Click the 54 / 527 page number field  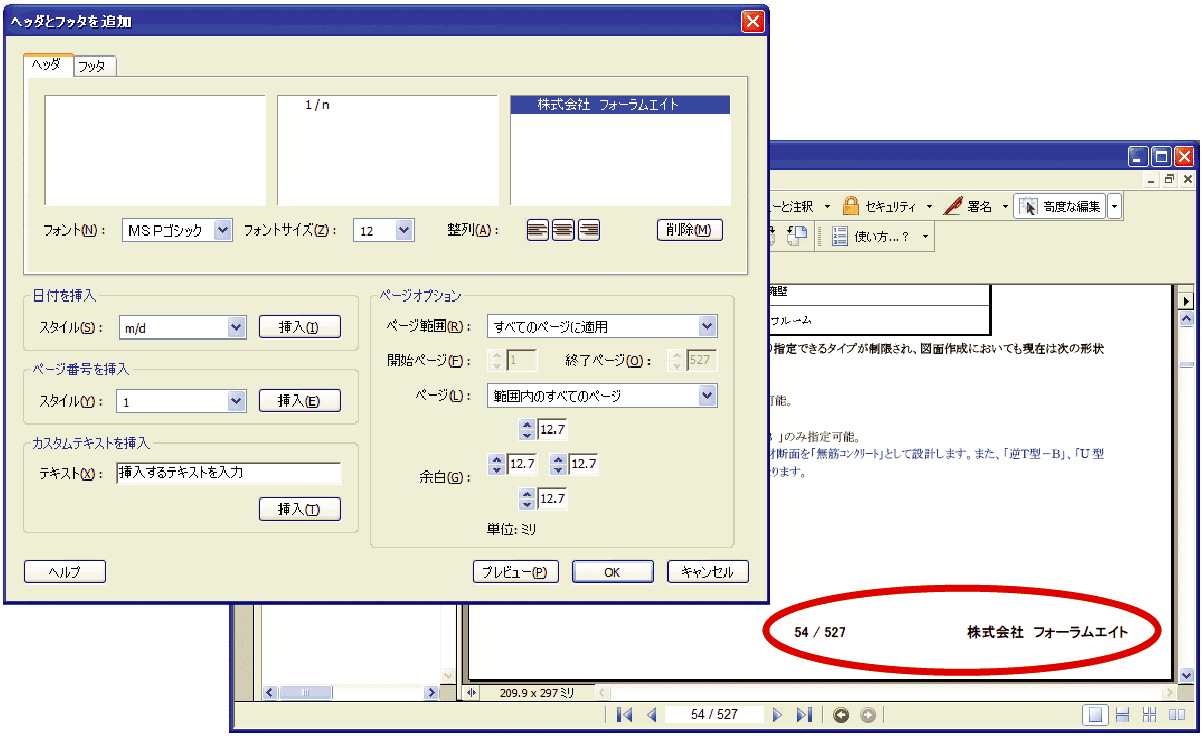click(714, 715)
